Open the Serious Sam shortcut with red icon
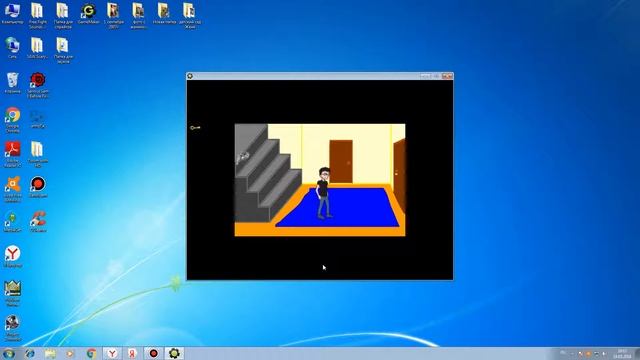The height and width of the screenshot is (360, 640). 38,85
